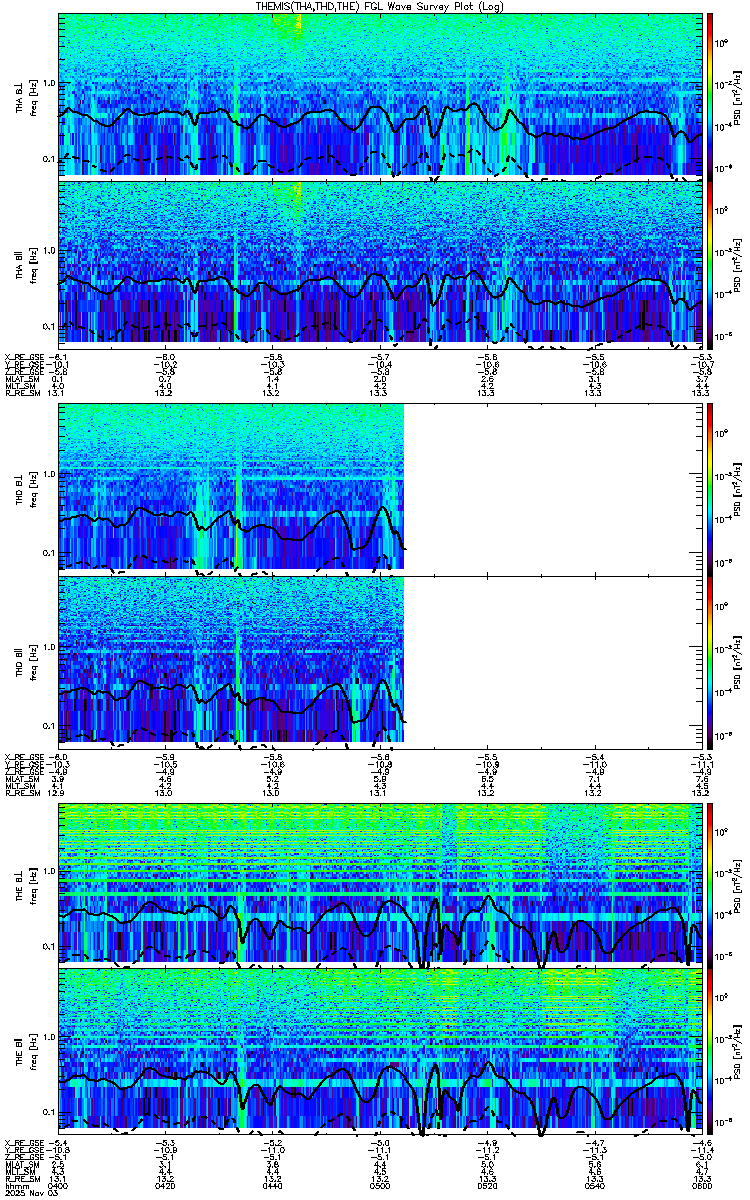Click the hhmm axis label
The height and width of the screenshot is (1200, 750).
14,1186
